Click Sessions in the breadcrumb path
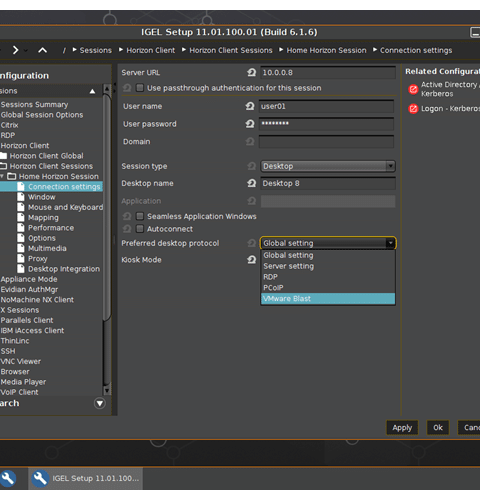The height and width of the screenshot is (495, 480). pyautogui.click(x=96, y=50)
